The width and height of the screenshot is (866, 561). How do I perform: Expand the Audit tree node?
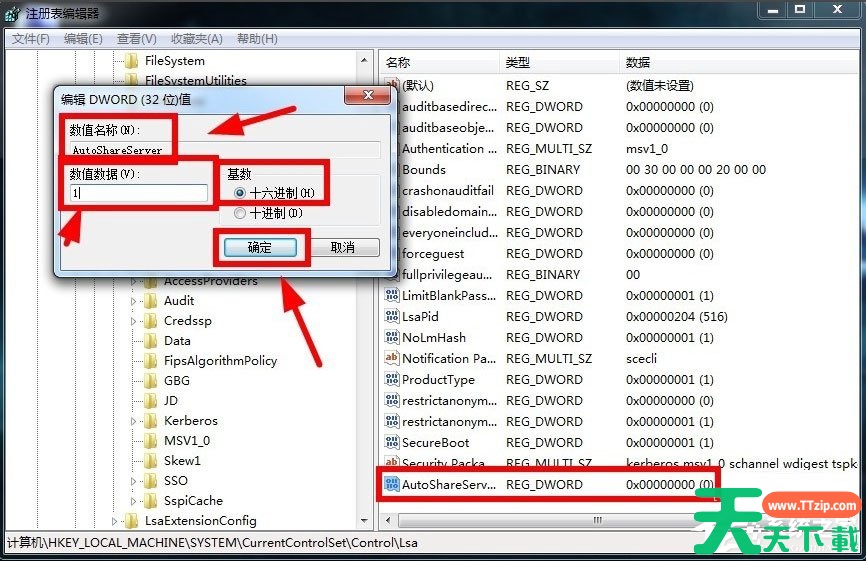(x=134, y=301)
